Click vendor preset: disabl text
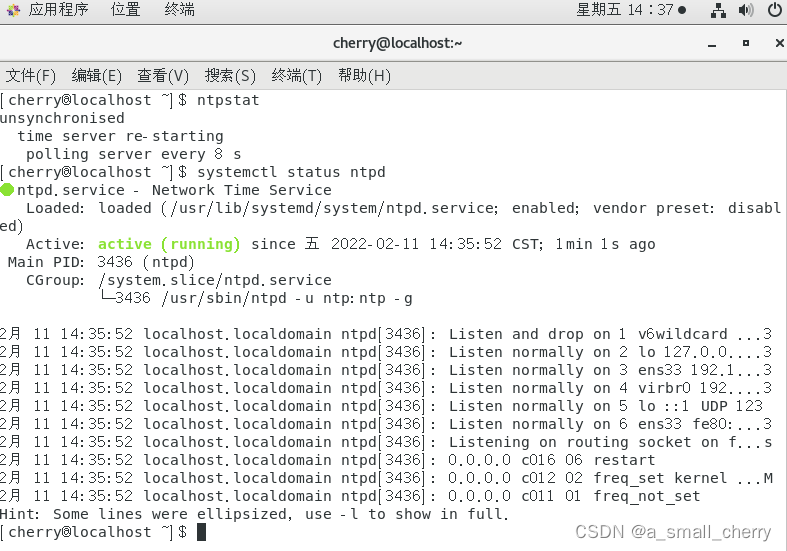 (687, 208)
